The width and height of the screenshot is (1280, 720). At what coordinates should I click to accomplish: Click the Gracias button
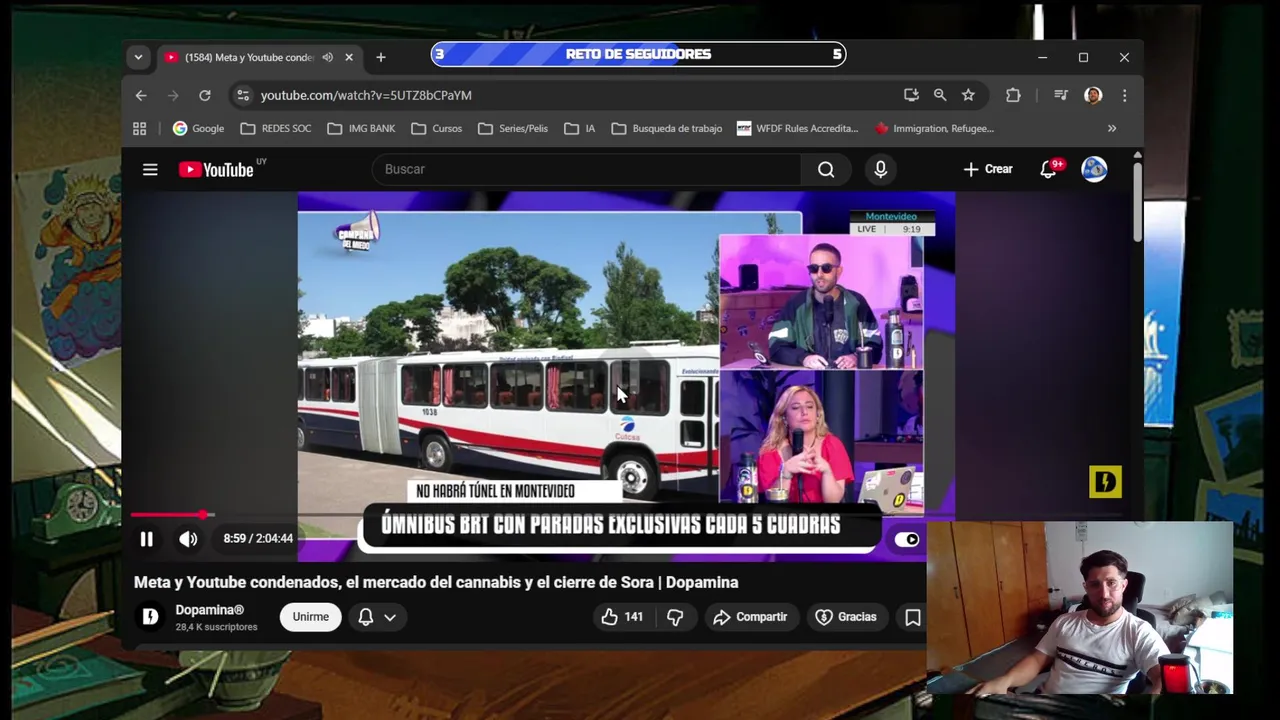846,617
